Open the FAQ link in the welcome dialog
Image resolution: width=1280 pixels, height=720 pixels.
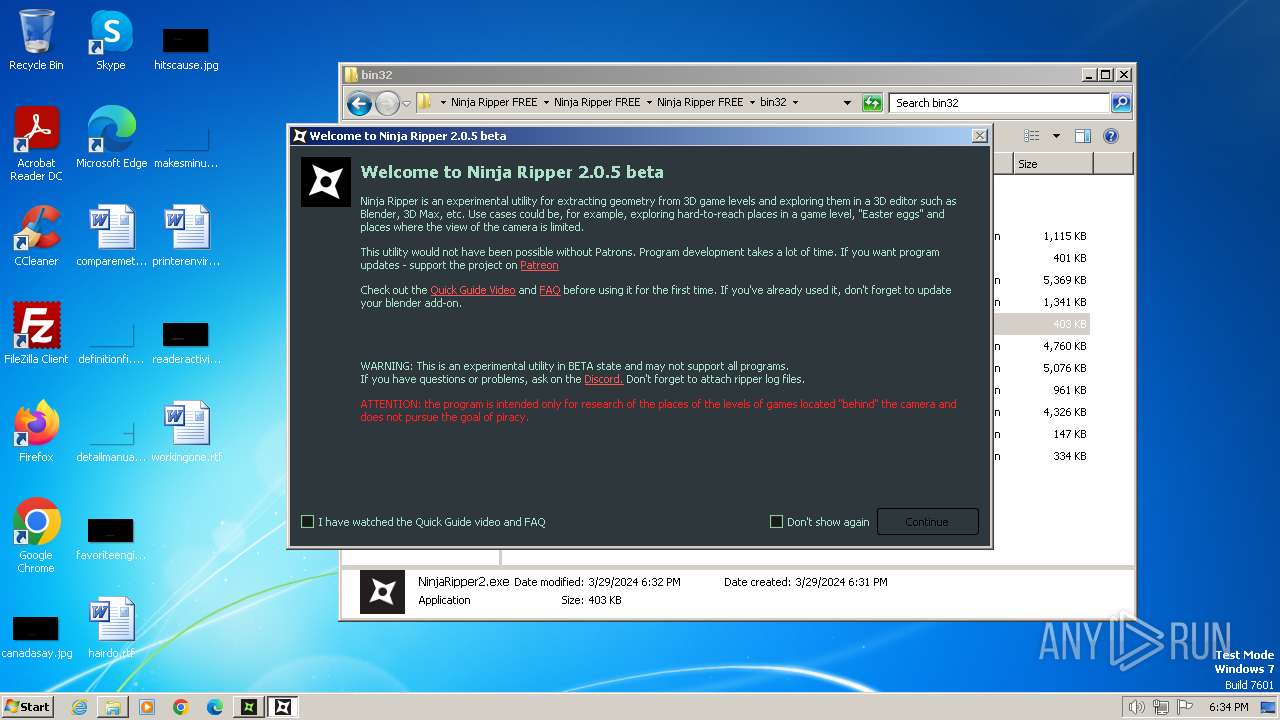[549, 290]
